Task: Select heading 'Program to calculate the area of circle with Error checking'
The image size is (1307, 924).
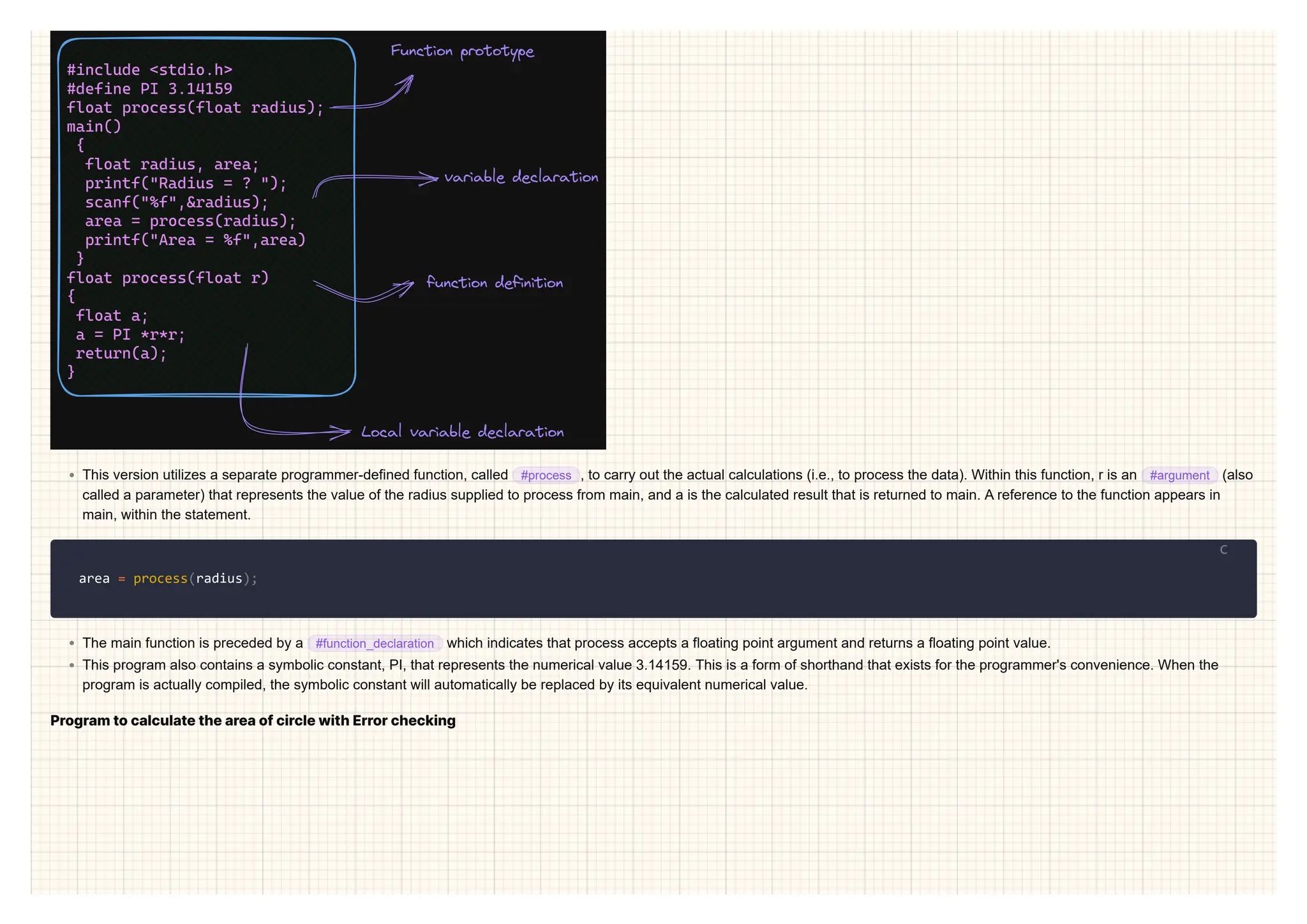Action: 253,720
